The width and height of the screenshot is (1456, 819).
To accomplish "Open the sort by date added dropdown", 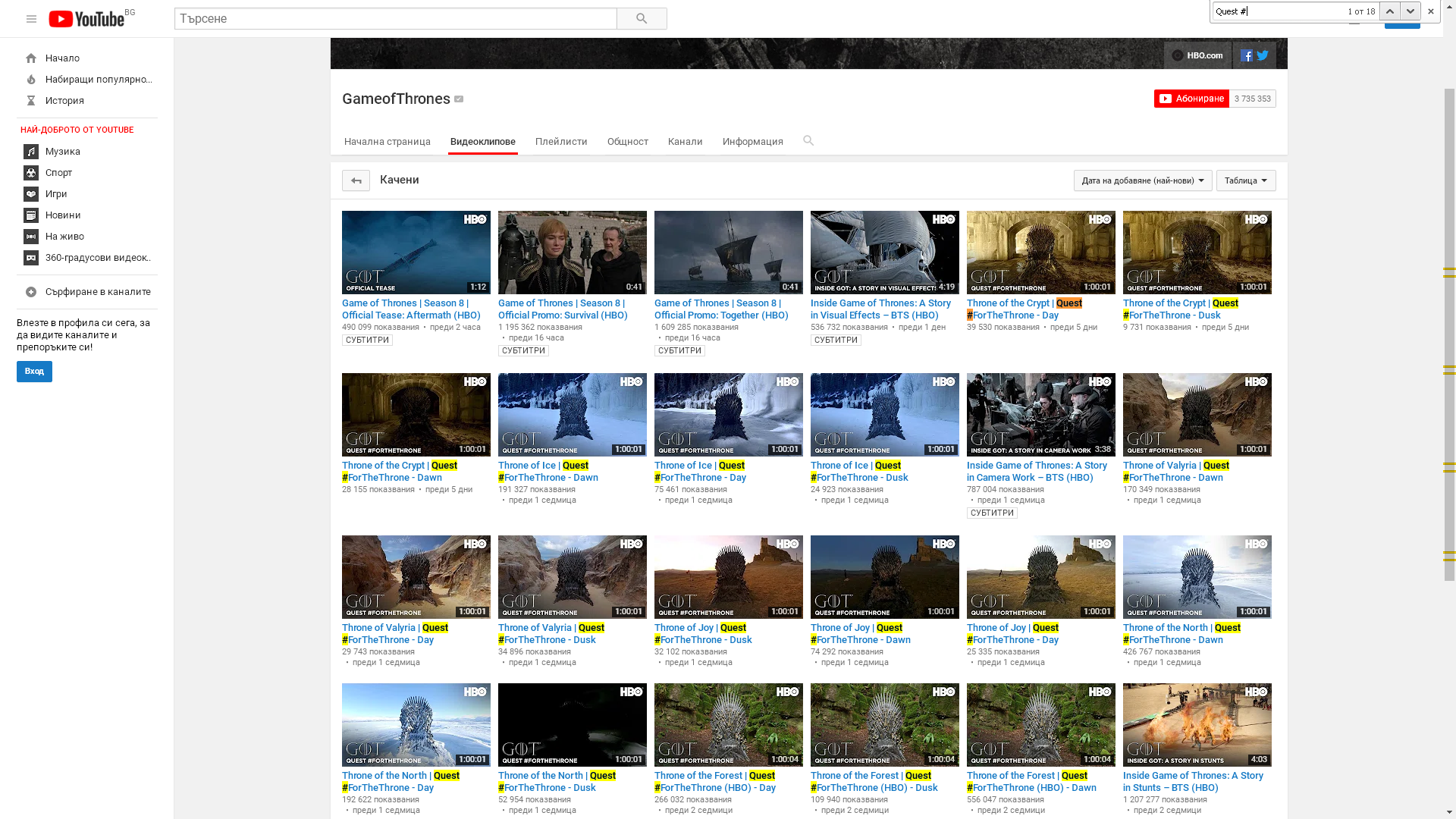I will 1143,180.
